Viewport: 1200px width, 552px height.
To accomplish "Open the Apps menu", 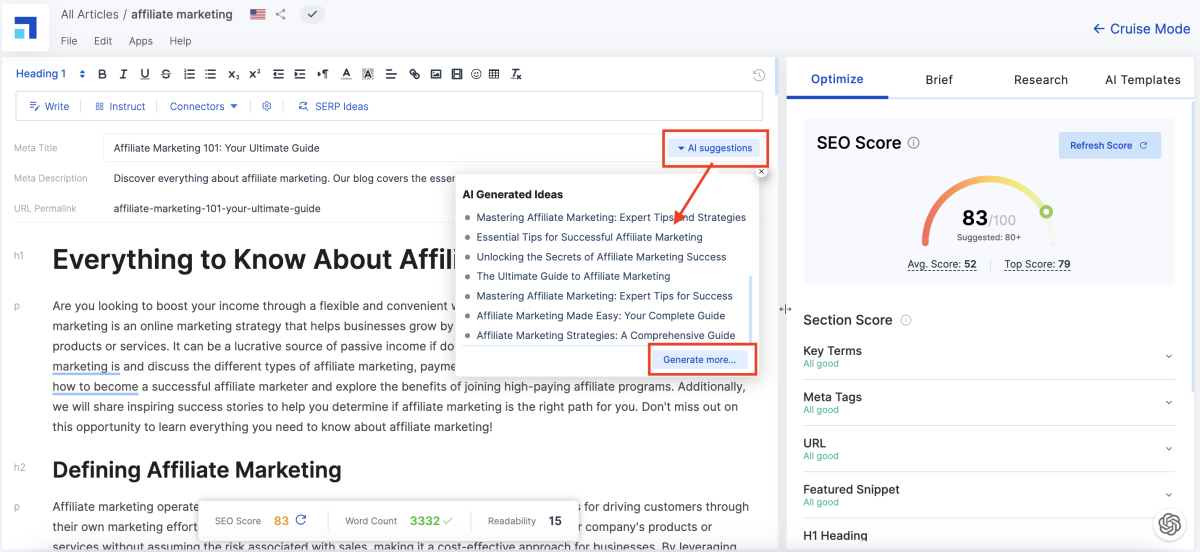I will (x=141, y=41).
